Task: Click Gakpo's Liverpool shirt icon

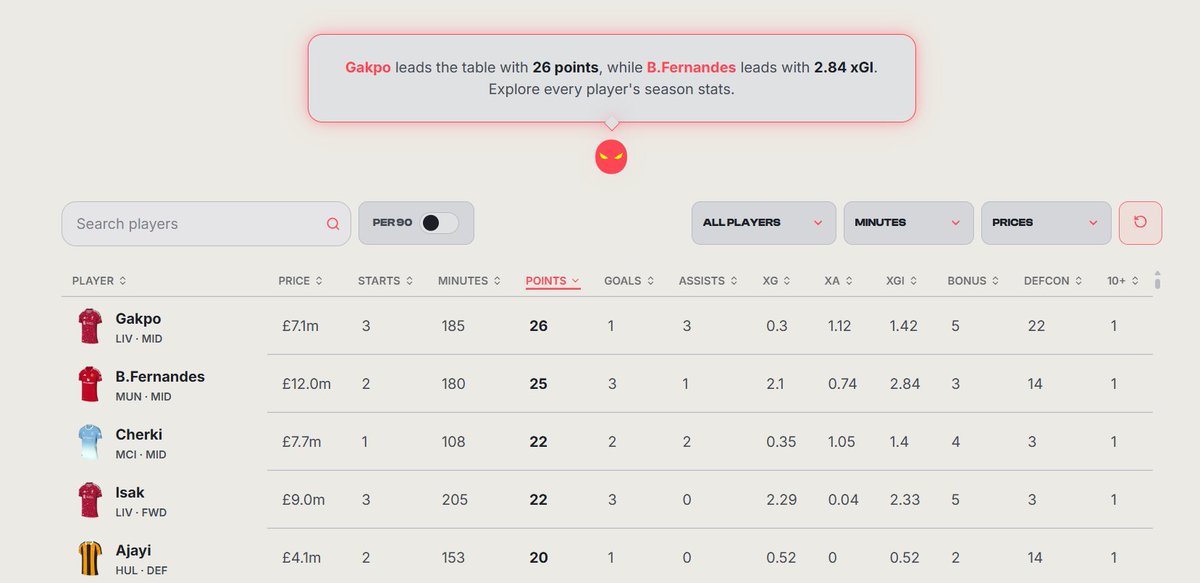Action: point(90,326)
